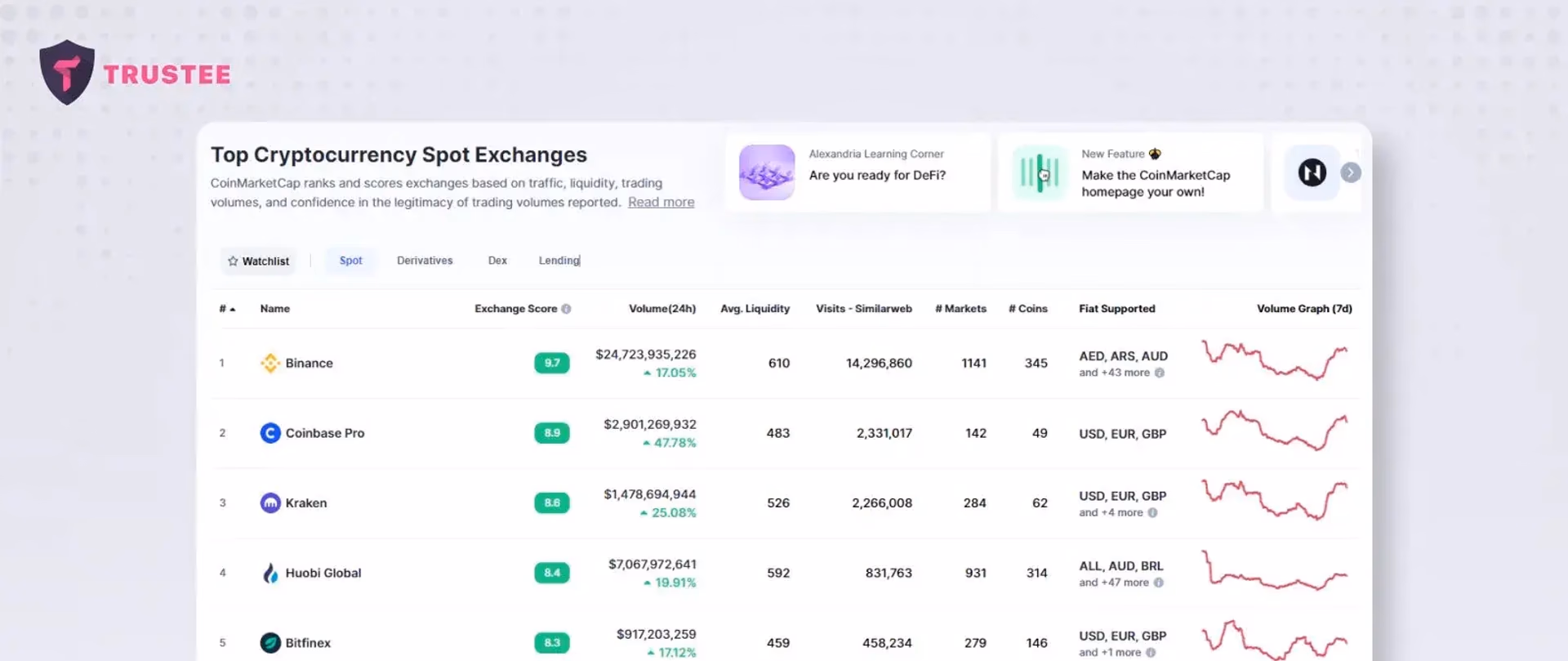
Task: Click the Bitfinex leaf logo icon
Action: coord(270,643)
